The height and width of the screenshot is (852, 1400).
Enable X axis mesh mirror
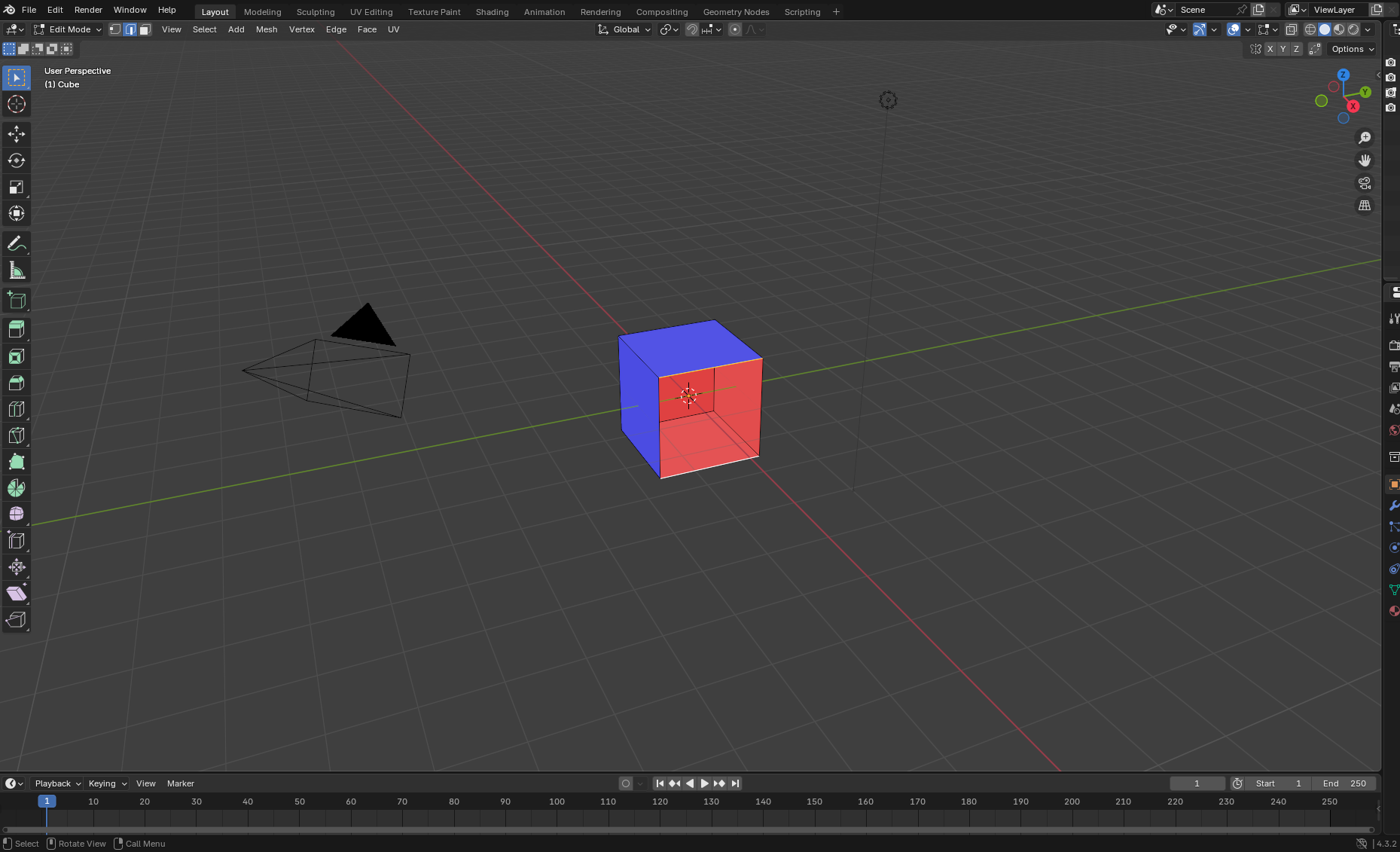pos(1270,49)
